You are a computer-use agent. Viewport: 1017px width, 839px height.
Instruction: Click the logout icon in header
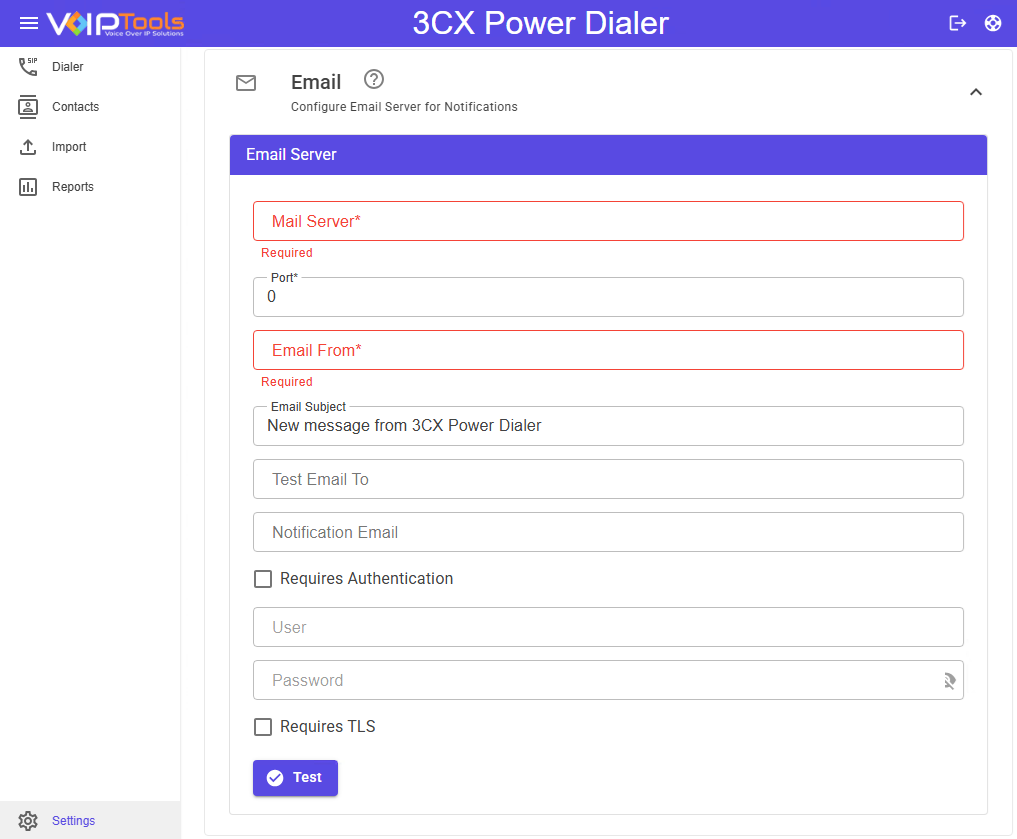pos(957,23)
